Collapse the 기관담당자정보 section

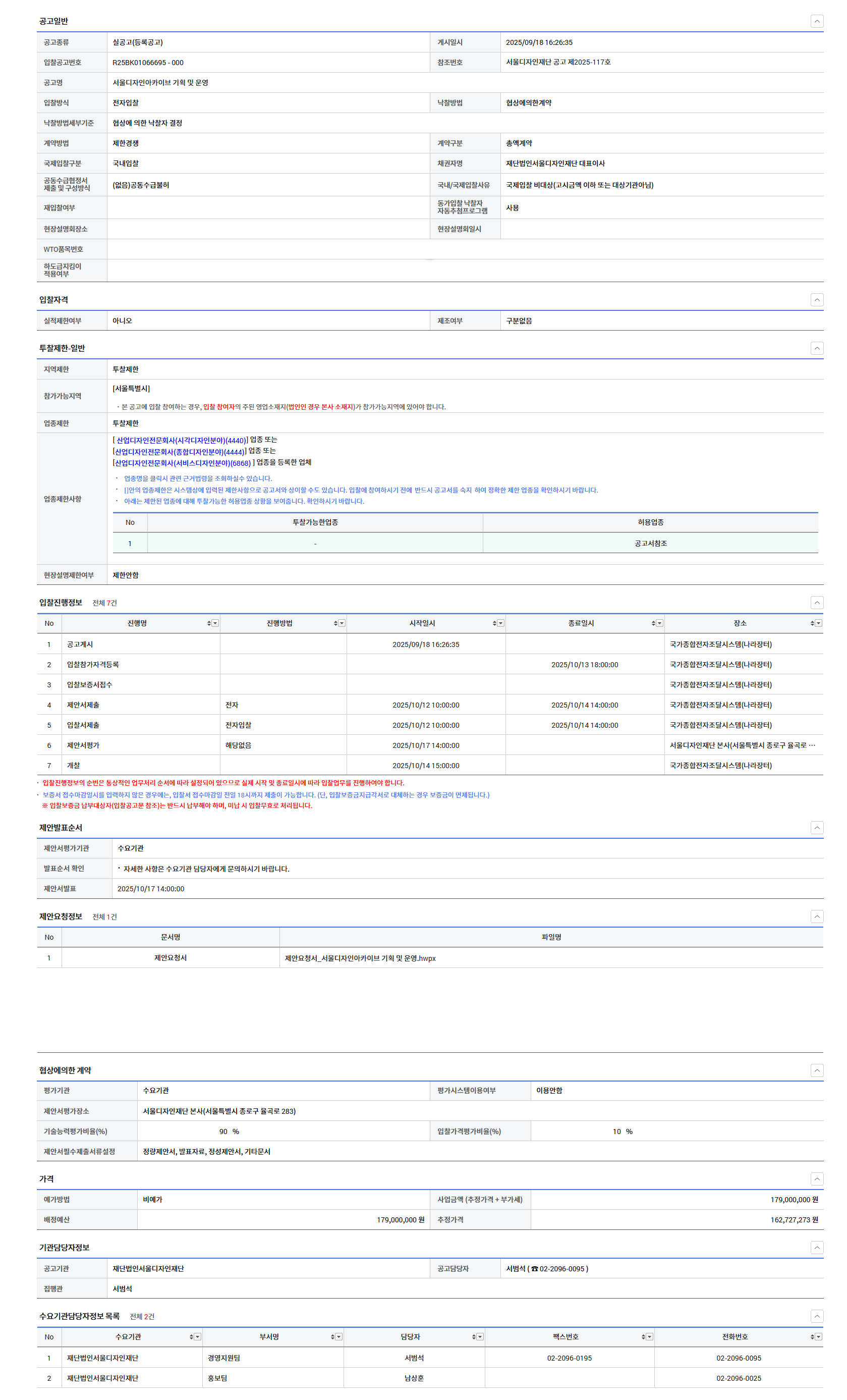816,1247
